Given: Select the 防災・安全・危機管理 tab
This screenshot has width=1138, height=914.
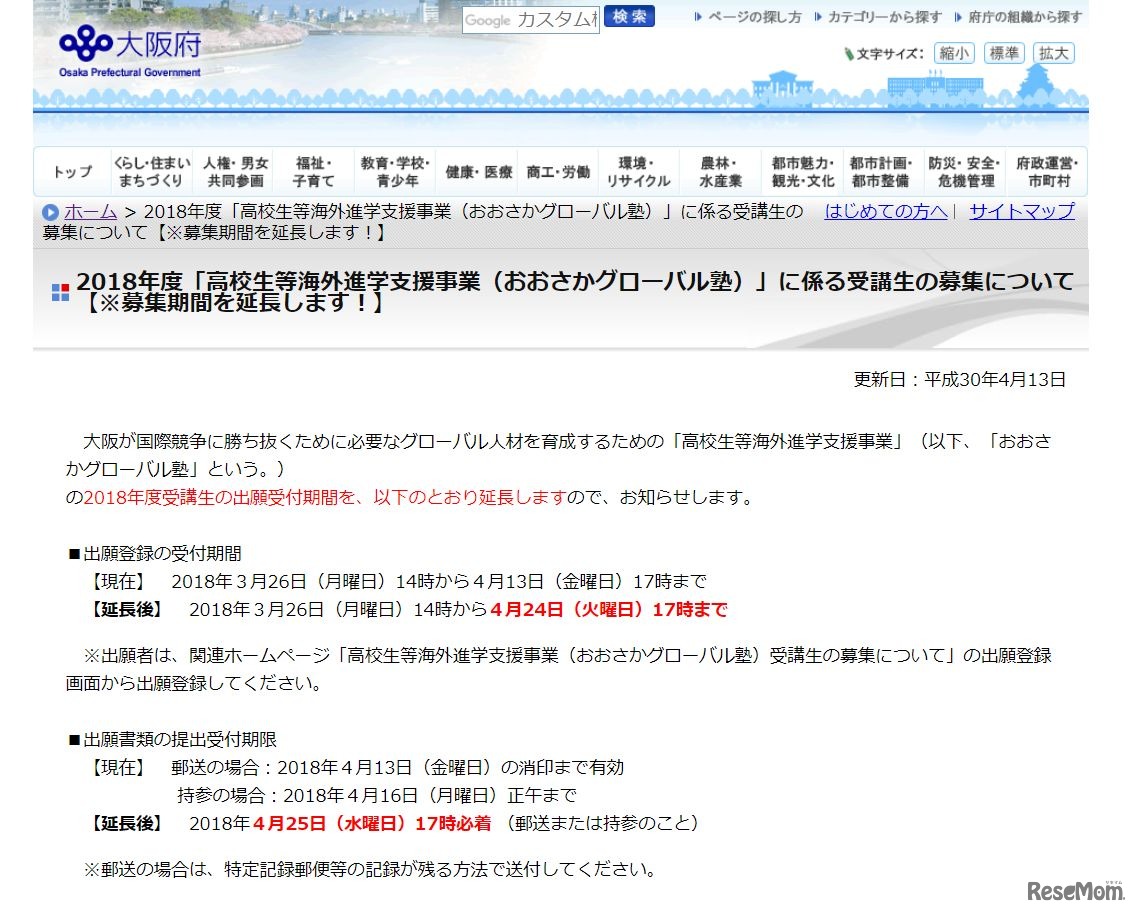Looking at the screenshot, I should 965,171.
